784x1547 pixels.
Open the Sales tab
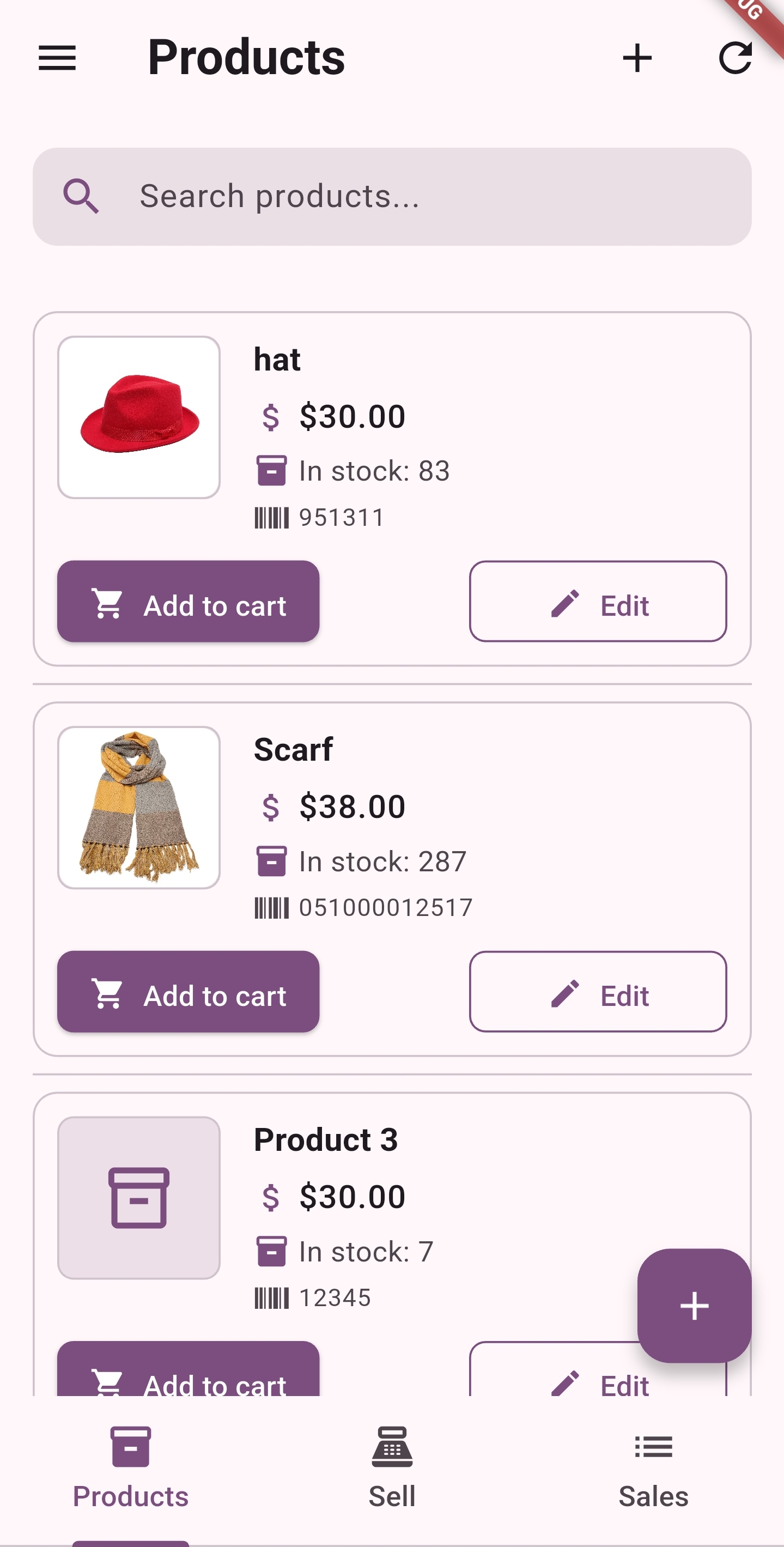pyautogui.click(x=653, y=1469)
